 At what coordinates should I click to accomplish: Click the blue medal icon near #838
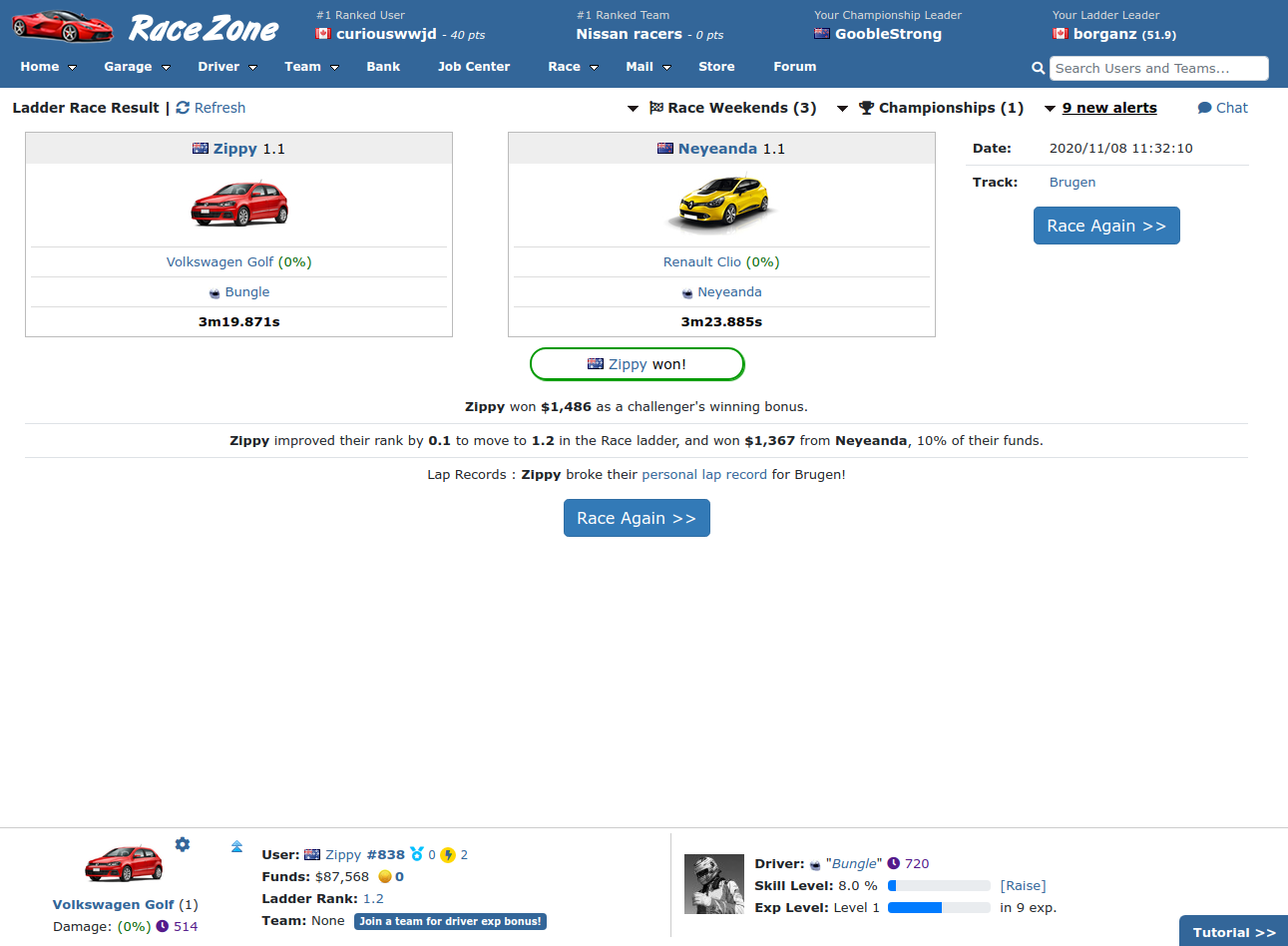417,855
